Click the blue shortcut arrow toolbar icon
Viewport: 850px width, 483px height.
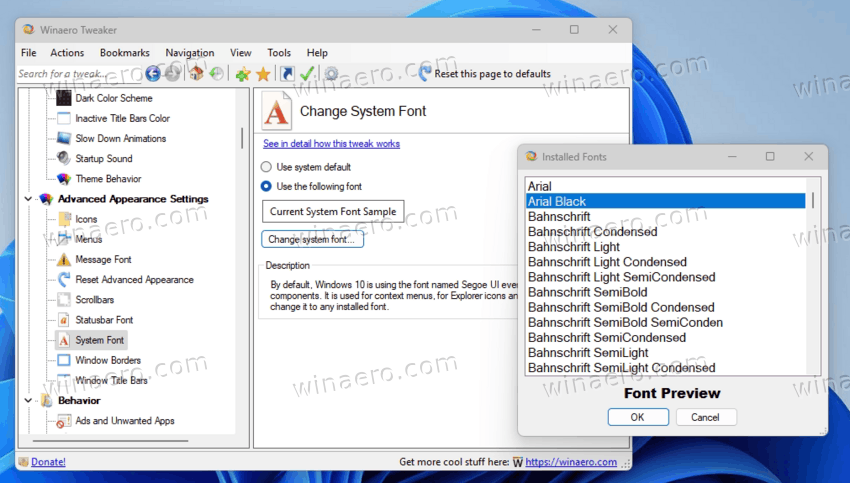point(287,74)
